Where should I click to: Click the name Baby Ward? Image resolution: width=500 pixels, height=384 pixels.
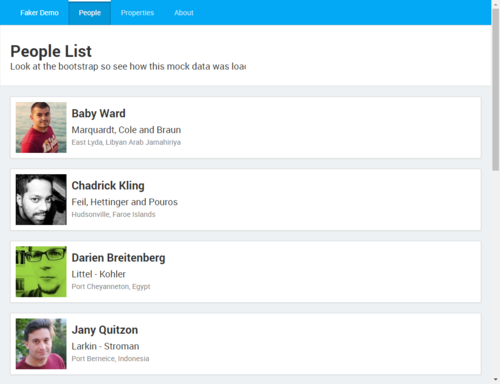point(99,114)
